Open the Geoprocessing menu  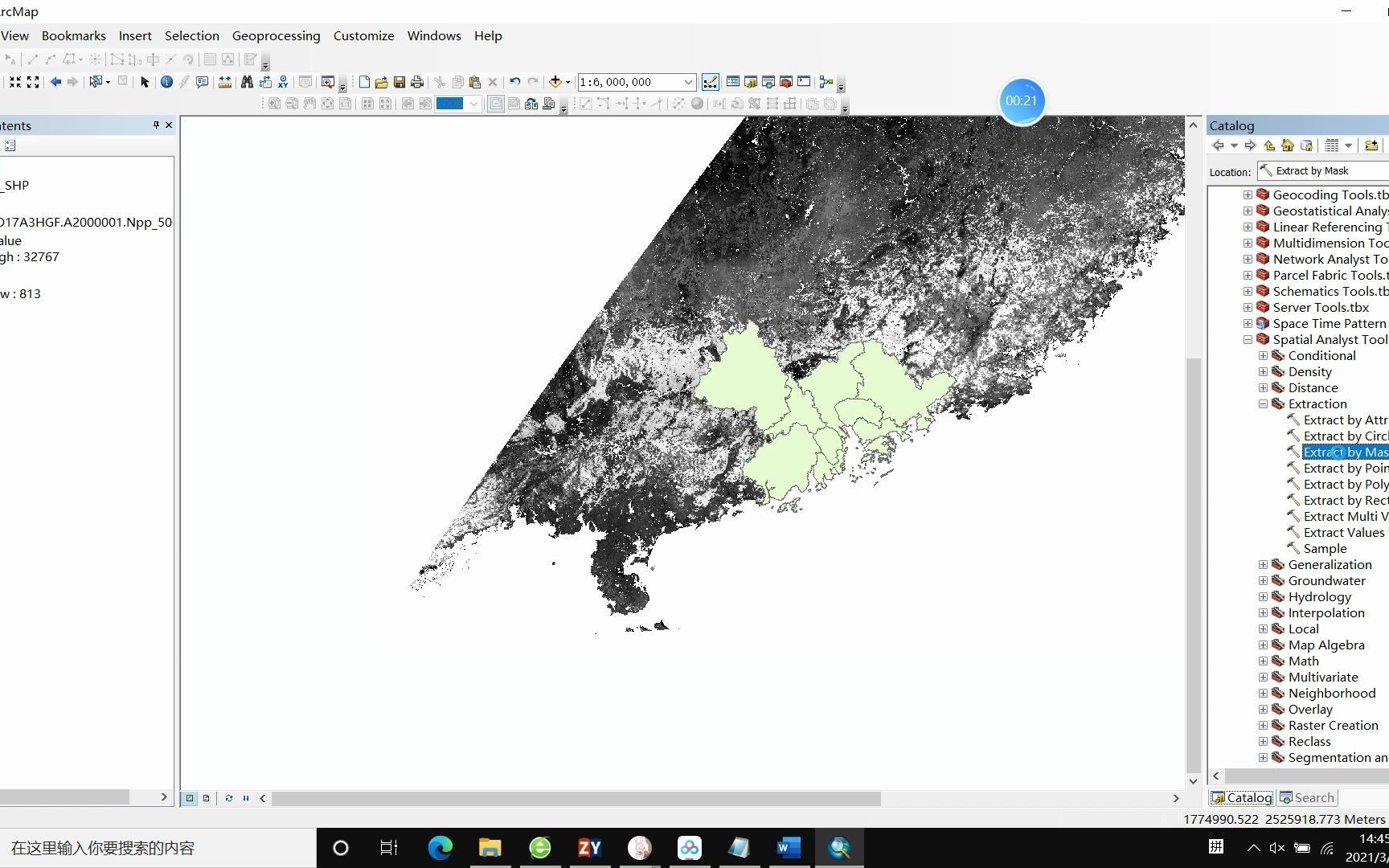[276, 35]
